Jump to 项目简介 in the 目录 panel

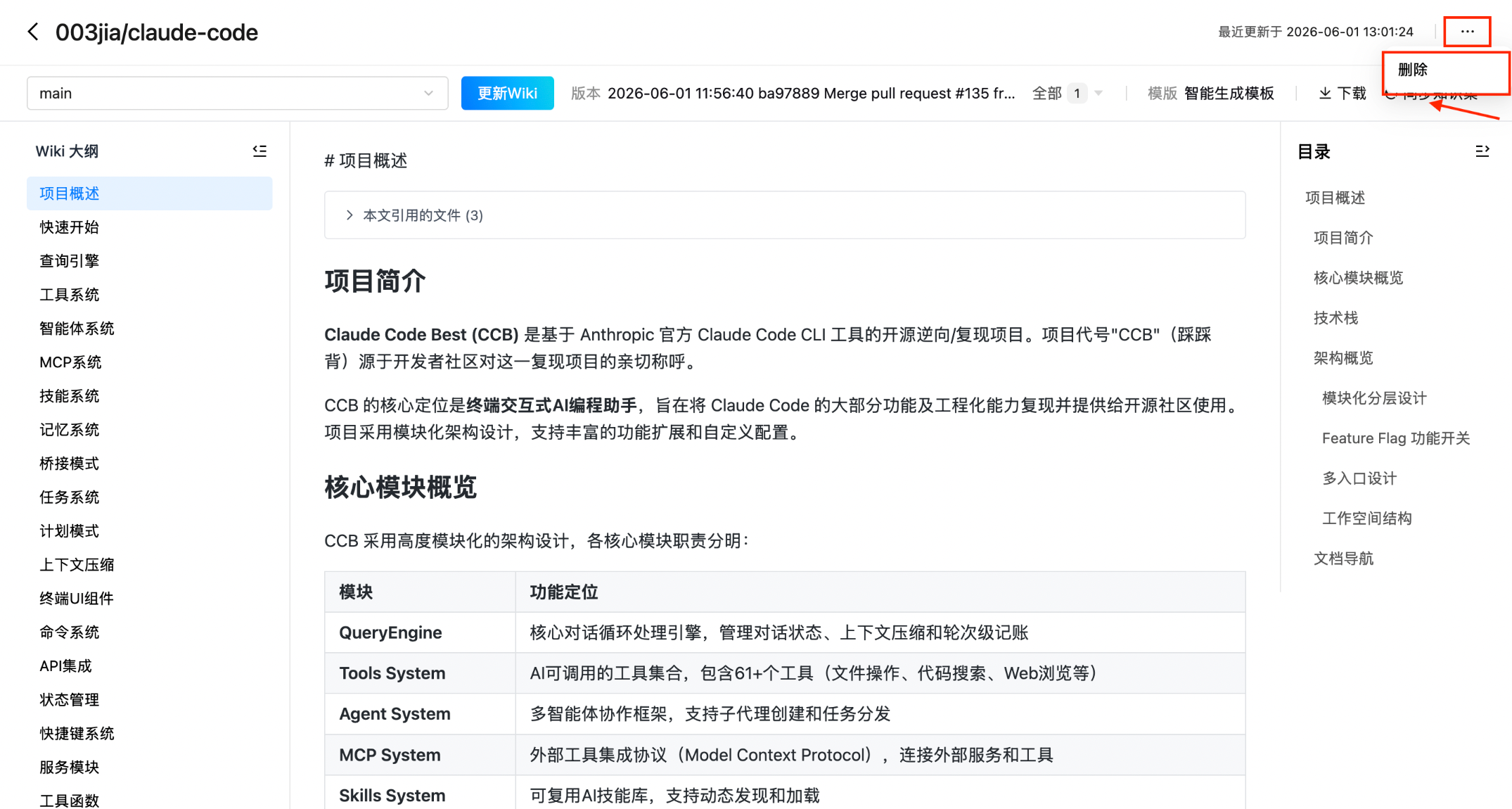(1343, 238)
